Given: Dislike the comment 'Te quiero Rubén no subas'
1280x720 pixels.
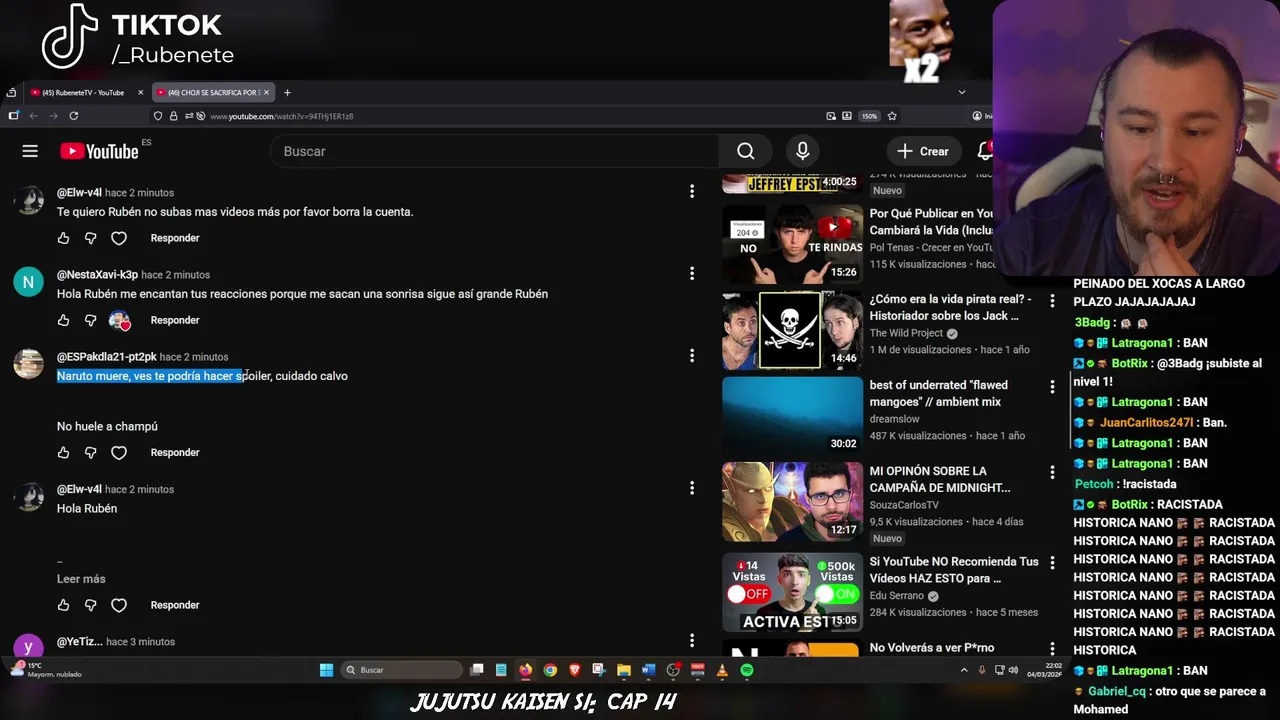Looking at the screenshot, I should coord(91,238).
